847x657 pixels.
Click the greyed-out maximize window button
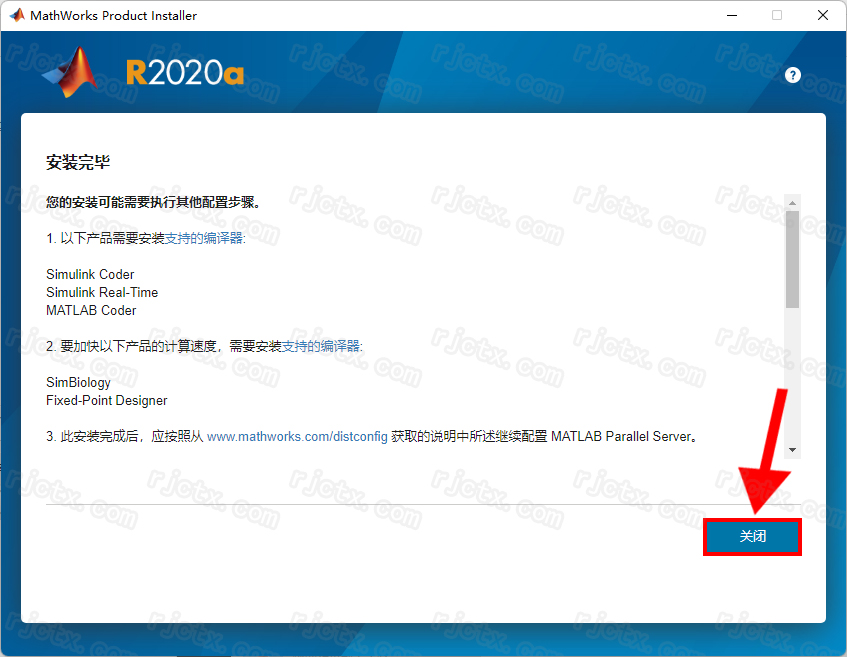point(777,15)
